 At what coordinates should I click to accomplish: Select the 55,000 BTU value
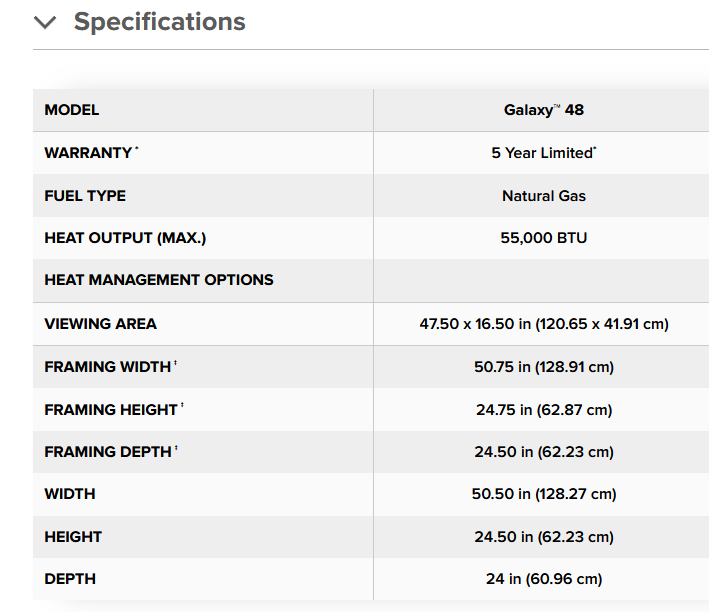click(544, 237)
